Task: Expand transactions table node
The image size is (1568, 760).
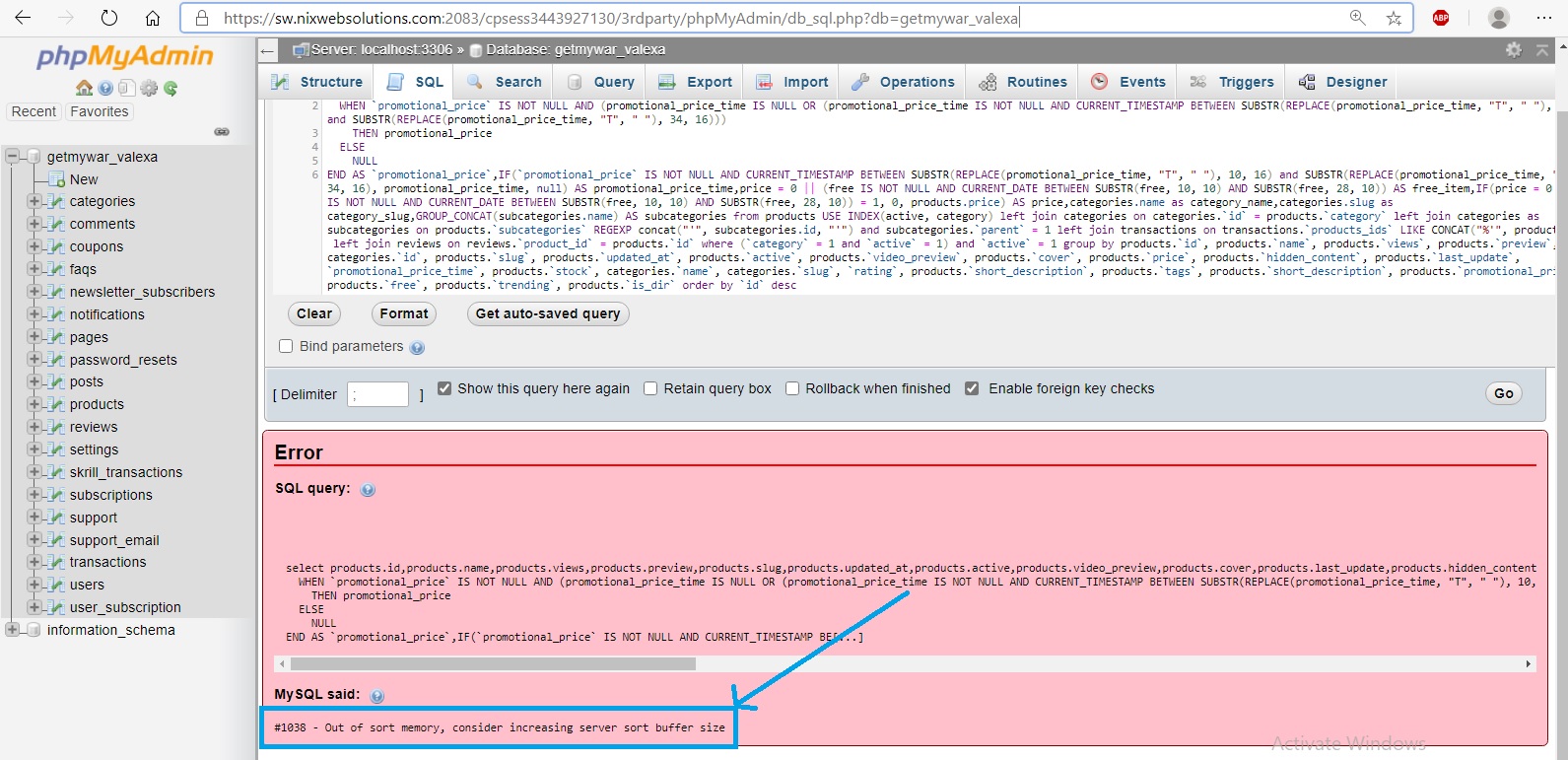Action: (x=34, y=561)
